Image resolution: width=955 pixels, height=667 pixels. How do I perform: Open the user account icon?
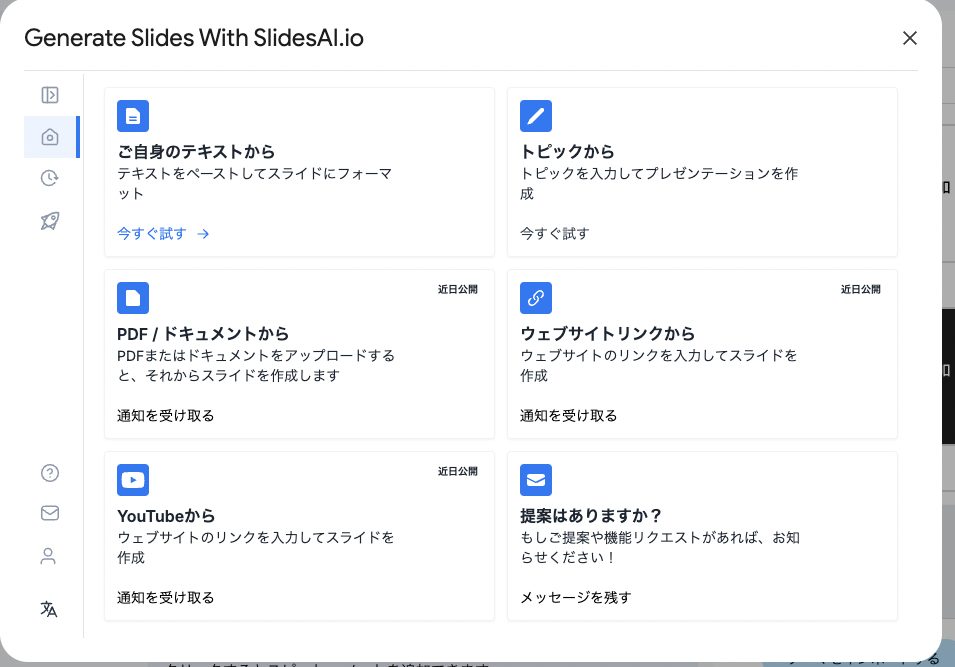tap(49, 556)
